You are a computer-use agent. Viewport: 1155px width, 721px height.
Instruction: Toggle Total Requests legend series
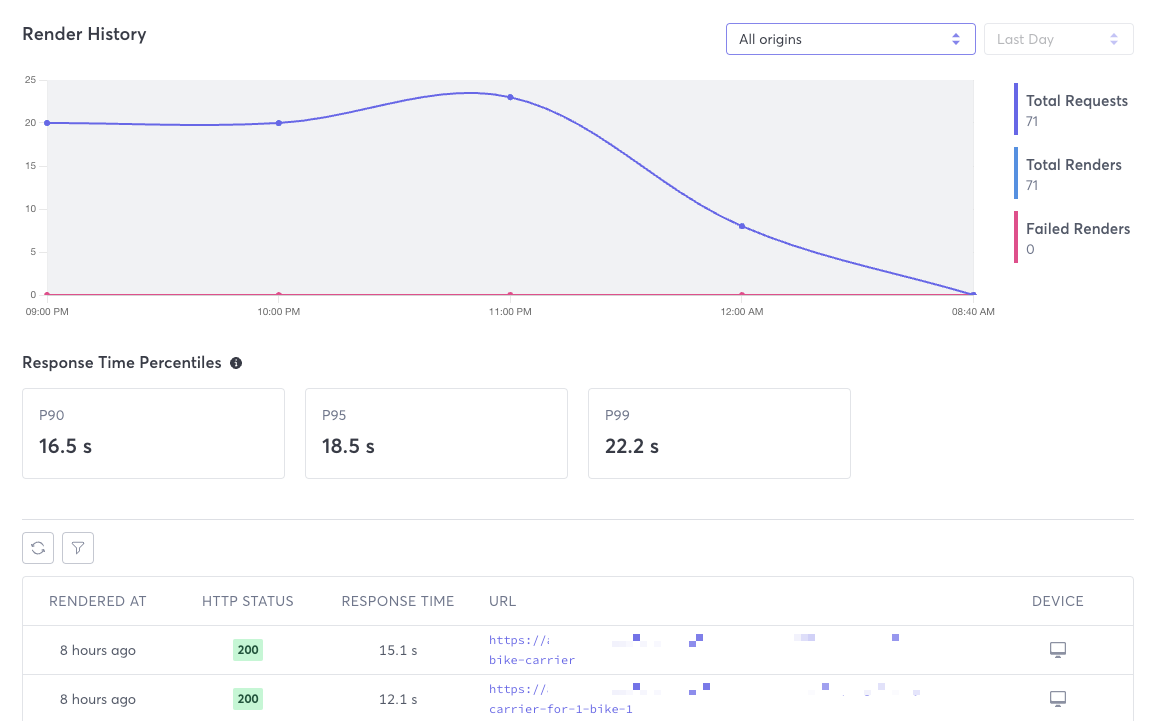tap(1076, 101)
